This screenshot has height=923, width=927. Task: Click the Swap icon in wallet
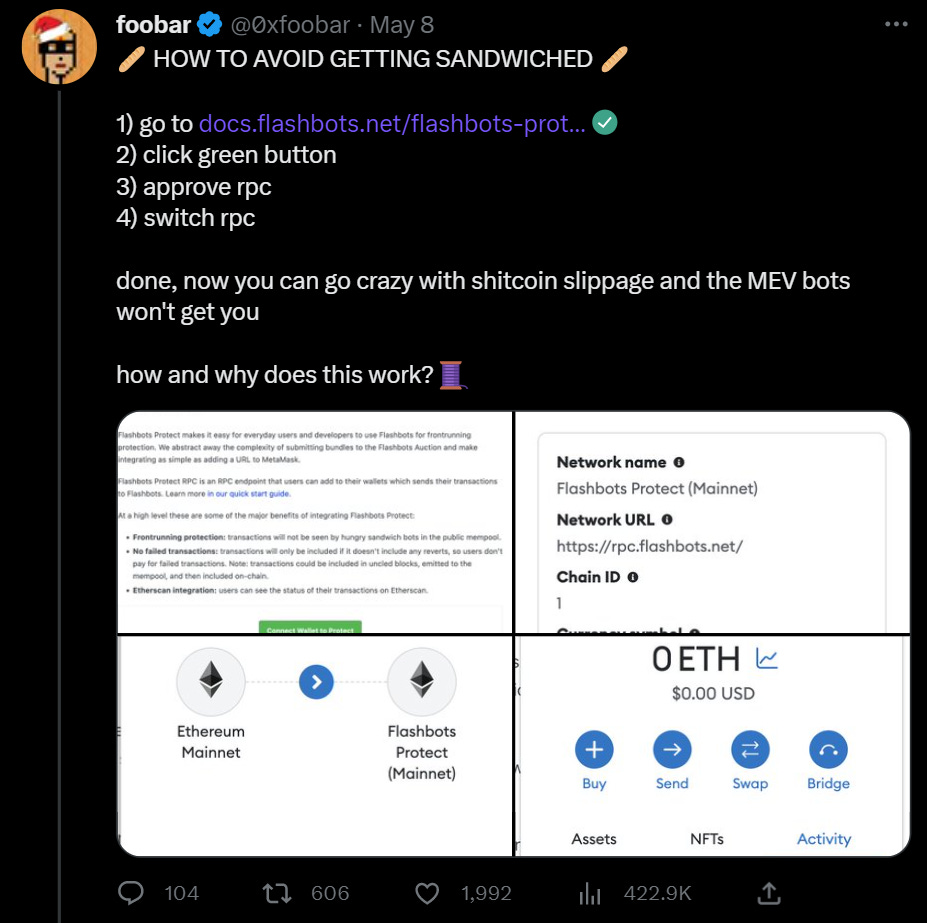click(750, 749)
